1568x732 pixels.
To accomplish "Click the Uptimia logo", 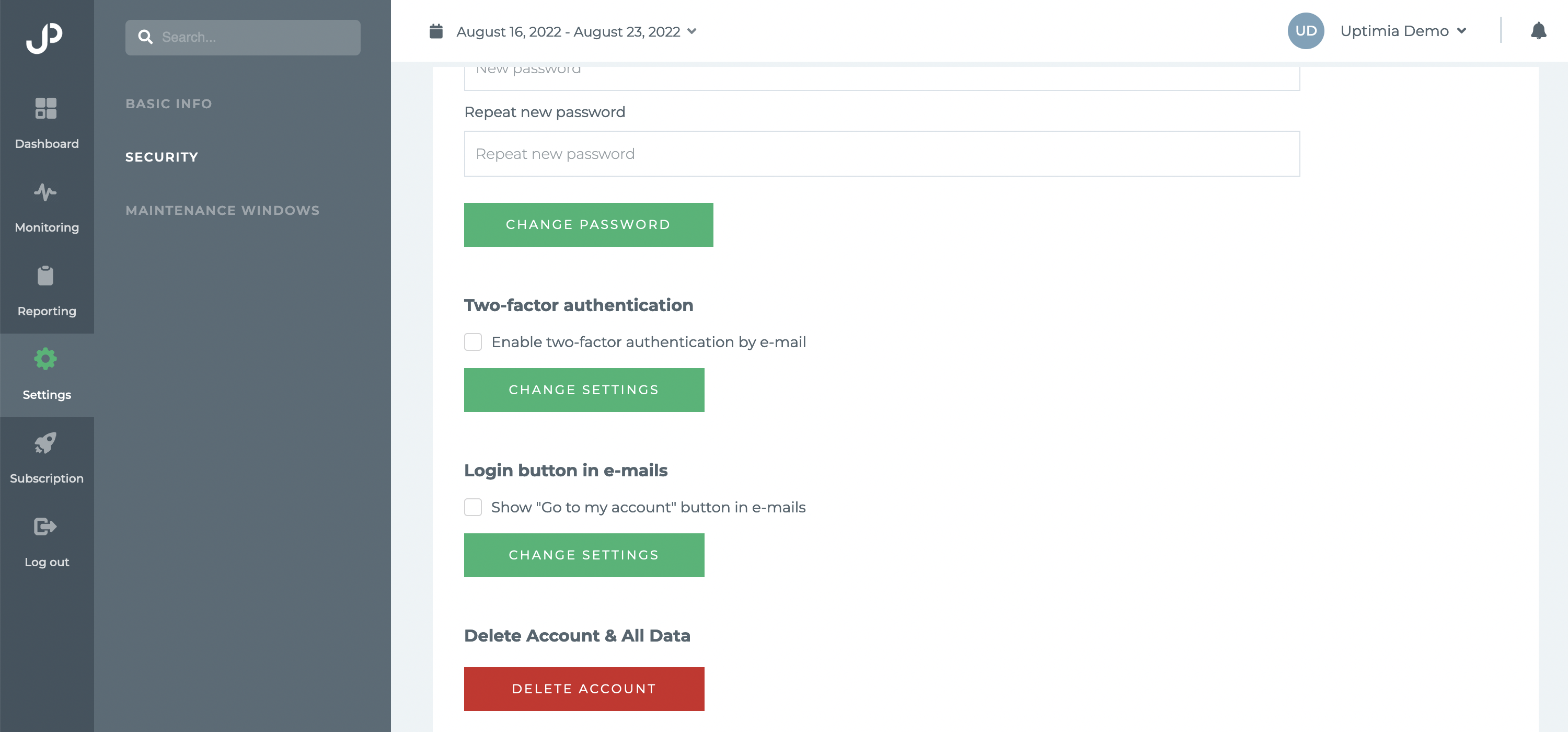I will tap(44, 38).
